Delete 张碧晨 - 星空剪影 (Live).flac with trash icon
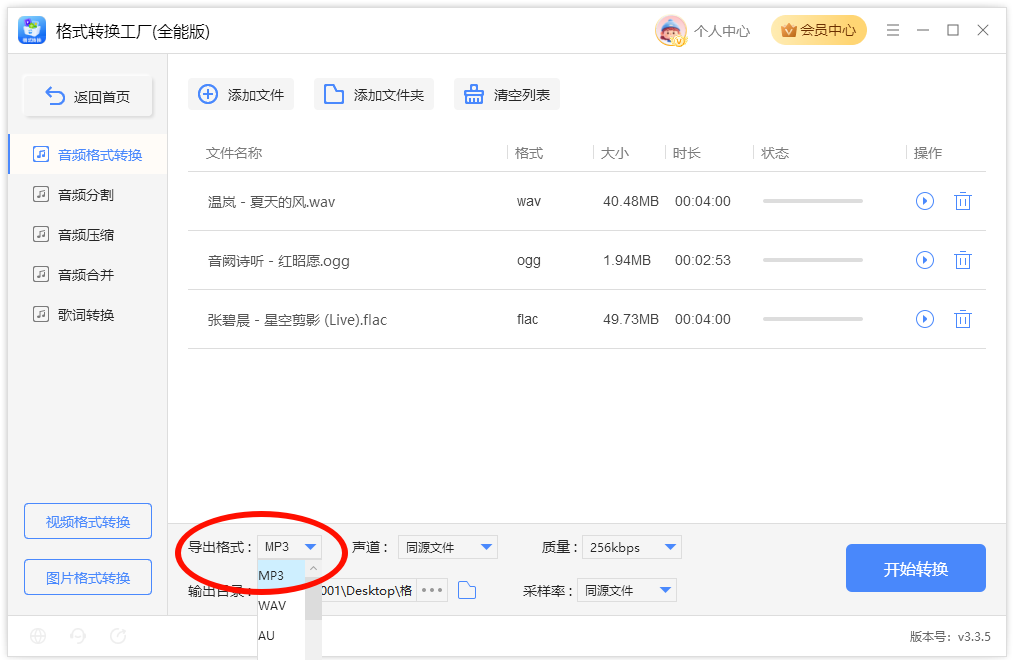This screenshot has height=660, width=1014. tap(963, 319)
